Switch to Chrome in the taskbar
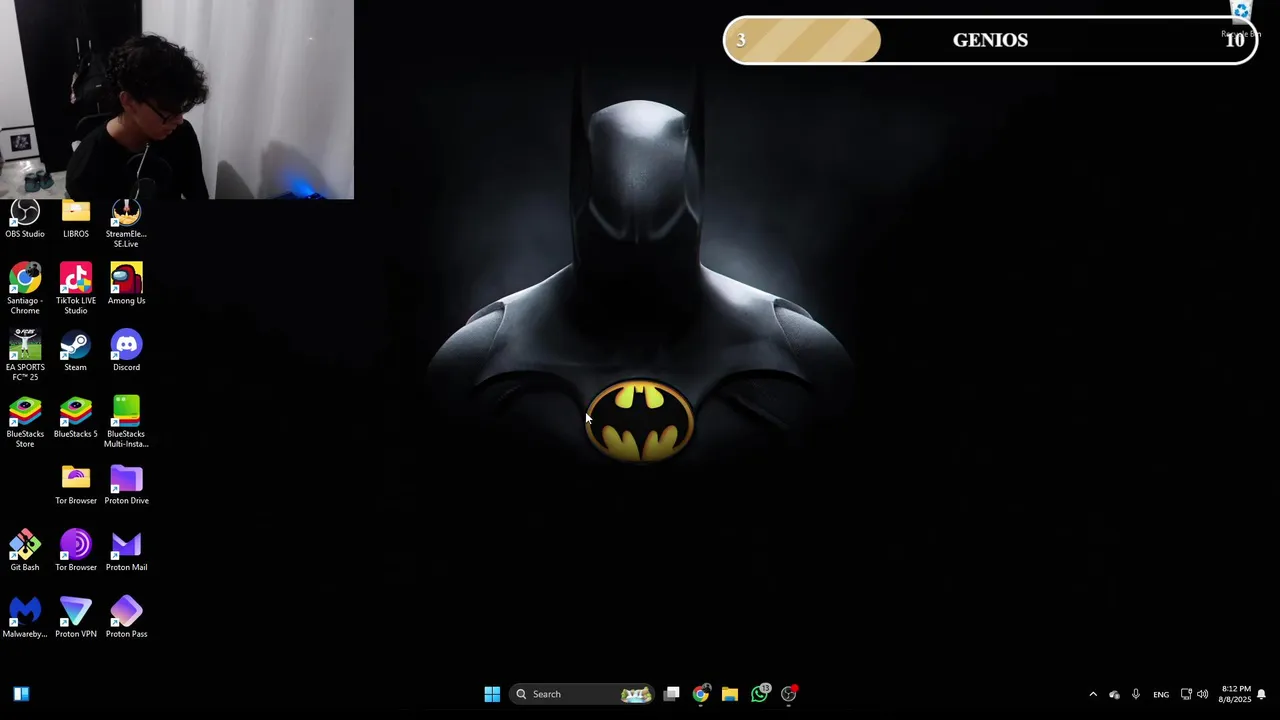The width and height of the screenshot is (1280, 720). (701, 694)
